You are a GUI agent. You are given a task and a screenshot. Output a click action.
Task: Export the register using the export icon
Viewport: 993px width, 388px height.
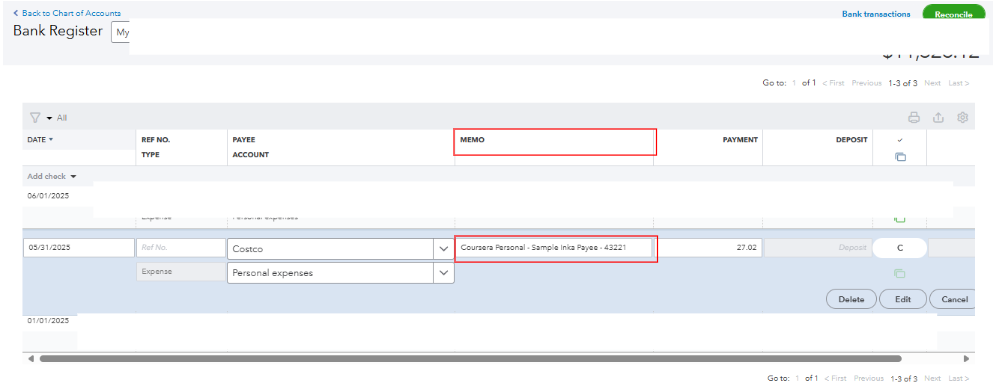(939, 117)
